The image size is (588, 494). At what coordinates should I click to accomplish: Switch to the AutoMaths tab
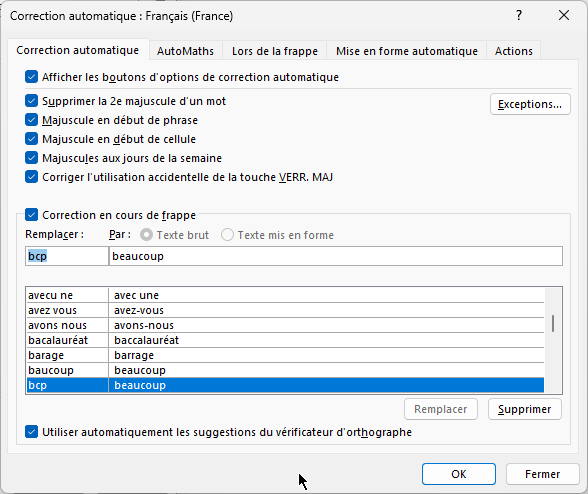pyautogui.click(x=185, y=51)
